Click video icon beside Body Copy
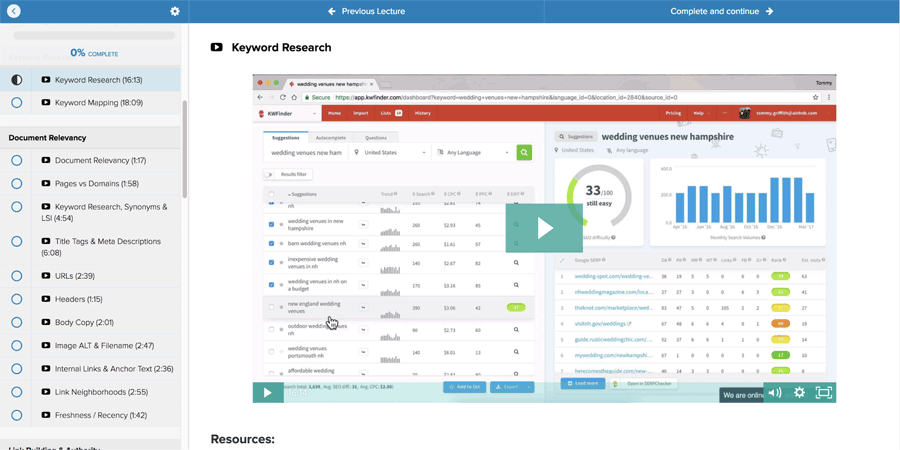 [46, 323]
